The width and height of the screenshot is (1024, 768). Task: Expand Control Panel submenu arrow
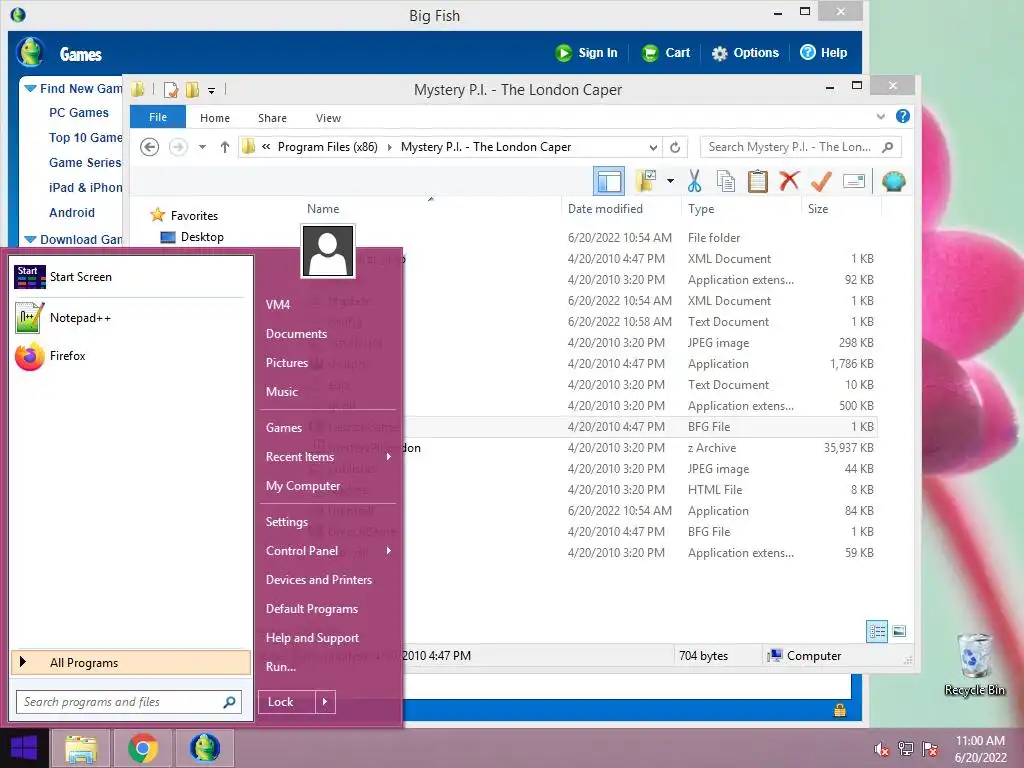[389, 551]
